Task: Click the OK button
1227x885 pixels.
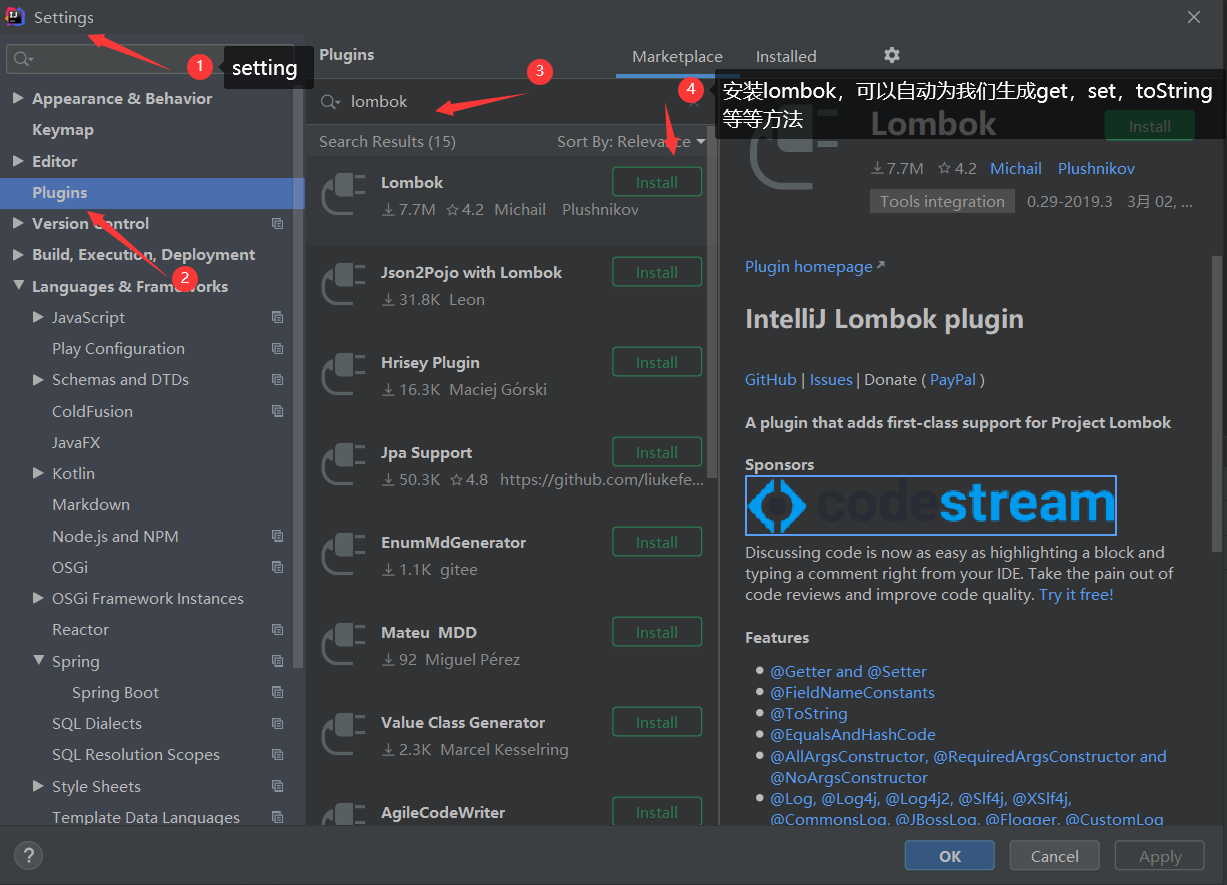Action: pos(950,856)
